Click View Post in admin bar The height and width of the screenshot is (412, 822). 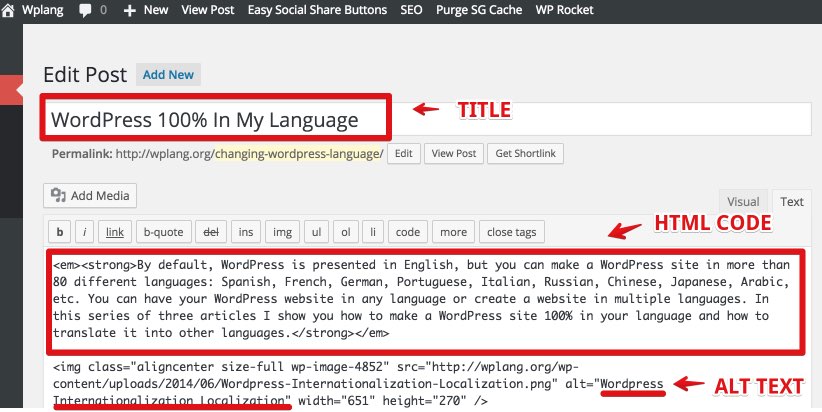[x=208, y=10]
